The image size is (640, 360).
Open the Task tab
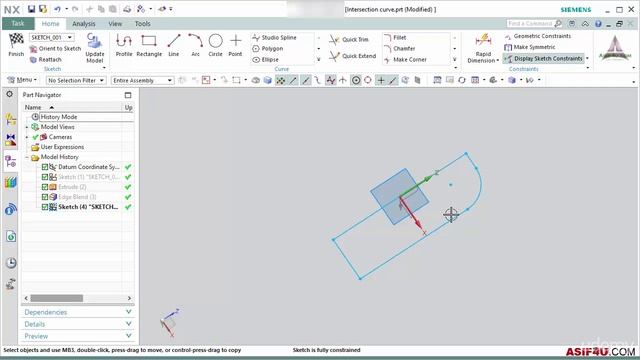[x=18, y=24]
